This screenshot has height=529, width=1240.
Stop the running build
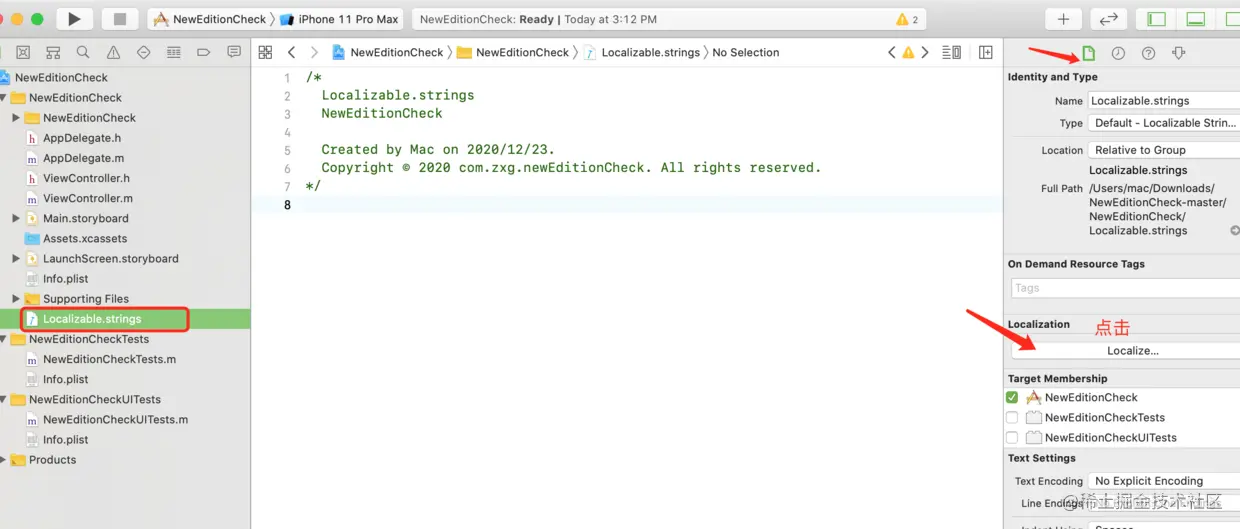click(120, 19)
